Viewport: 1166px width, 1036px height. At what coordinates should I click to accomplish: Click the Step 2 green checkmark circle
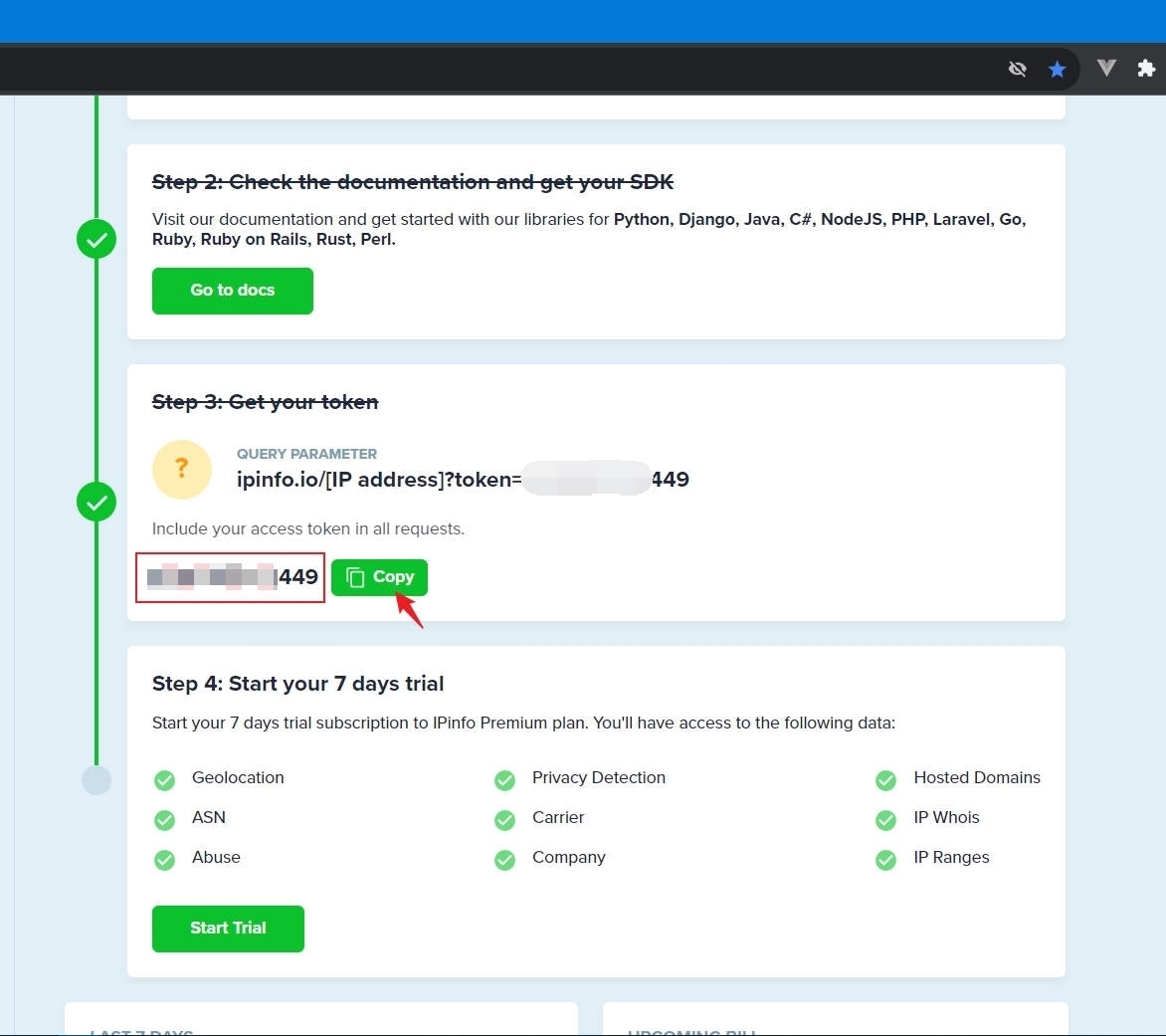coord(97,240)
